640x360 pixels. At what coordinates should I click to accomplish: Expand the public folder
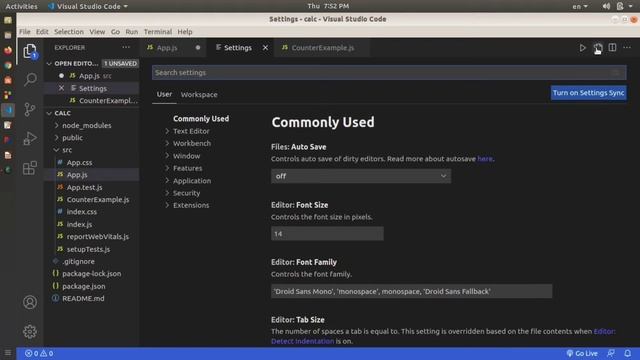point(72,138)
